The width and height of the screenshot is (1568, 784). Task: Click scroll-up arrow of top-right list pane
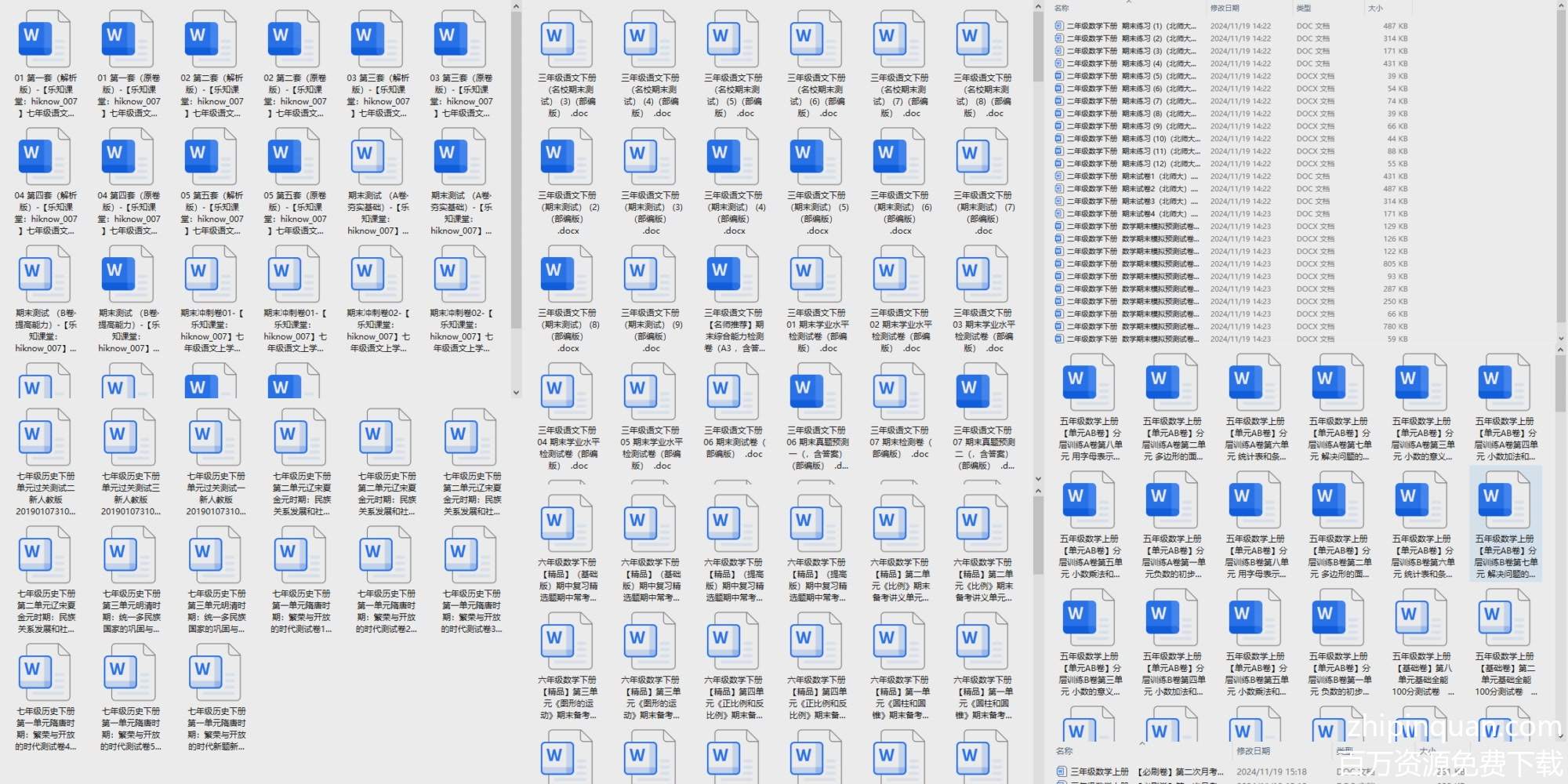point(1560,6)
